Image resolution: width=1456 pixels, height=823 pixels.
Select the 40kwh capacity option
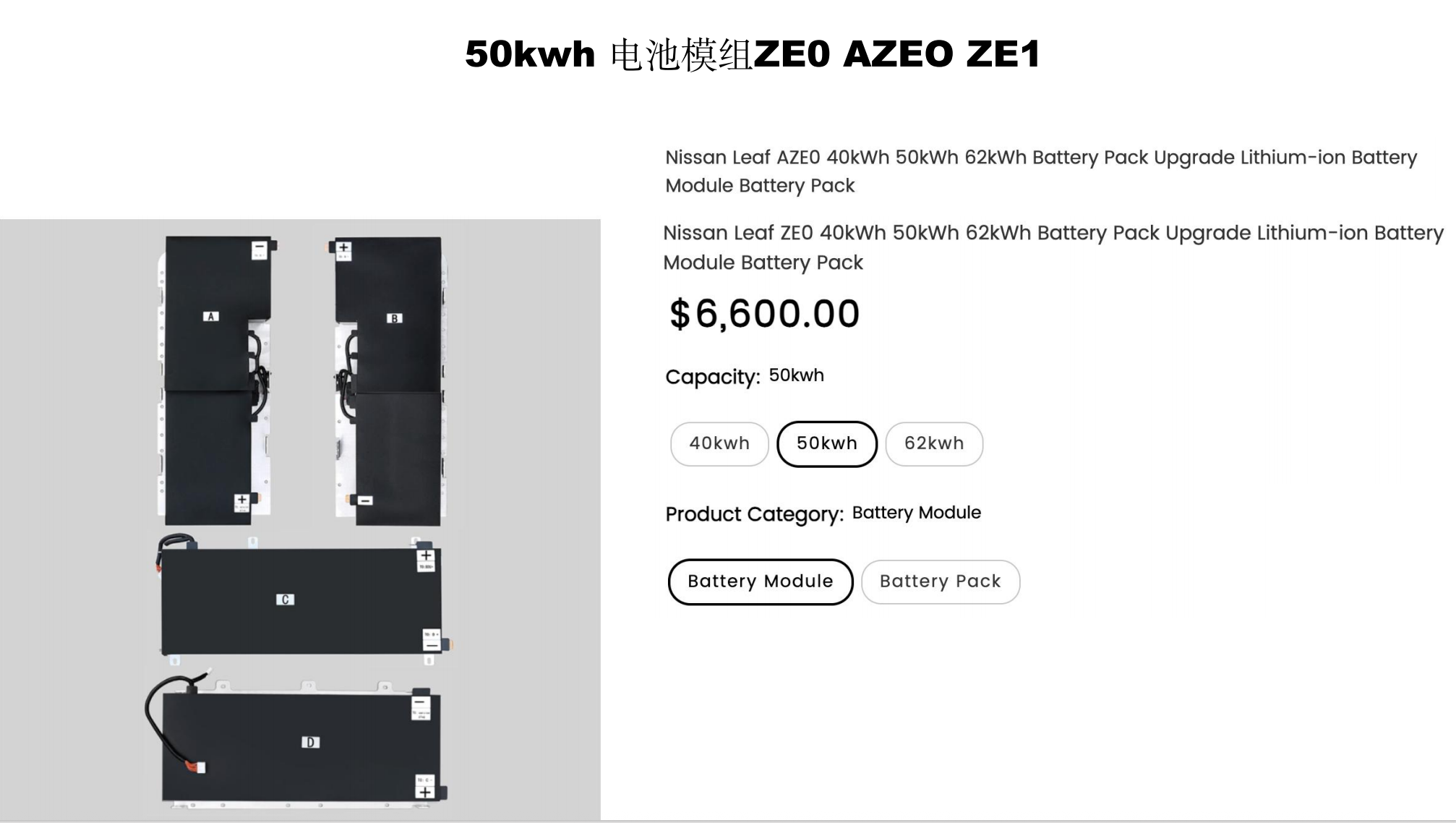pos(719,443)
